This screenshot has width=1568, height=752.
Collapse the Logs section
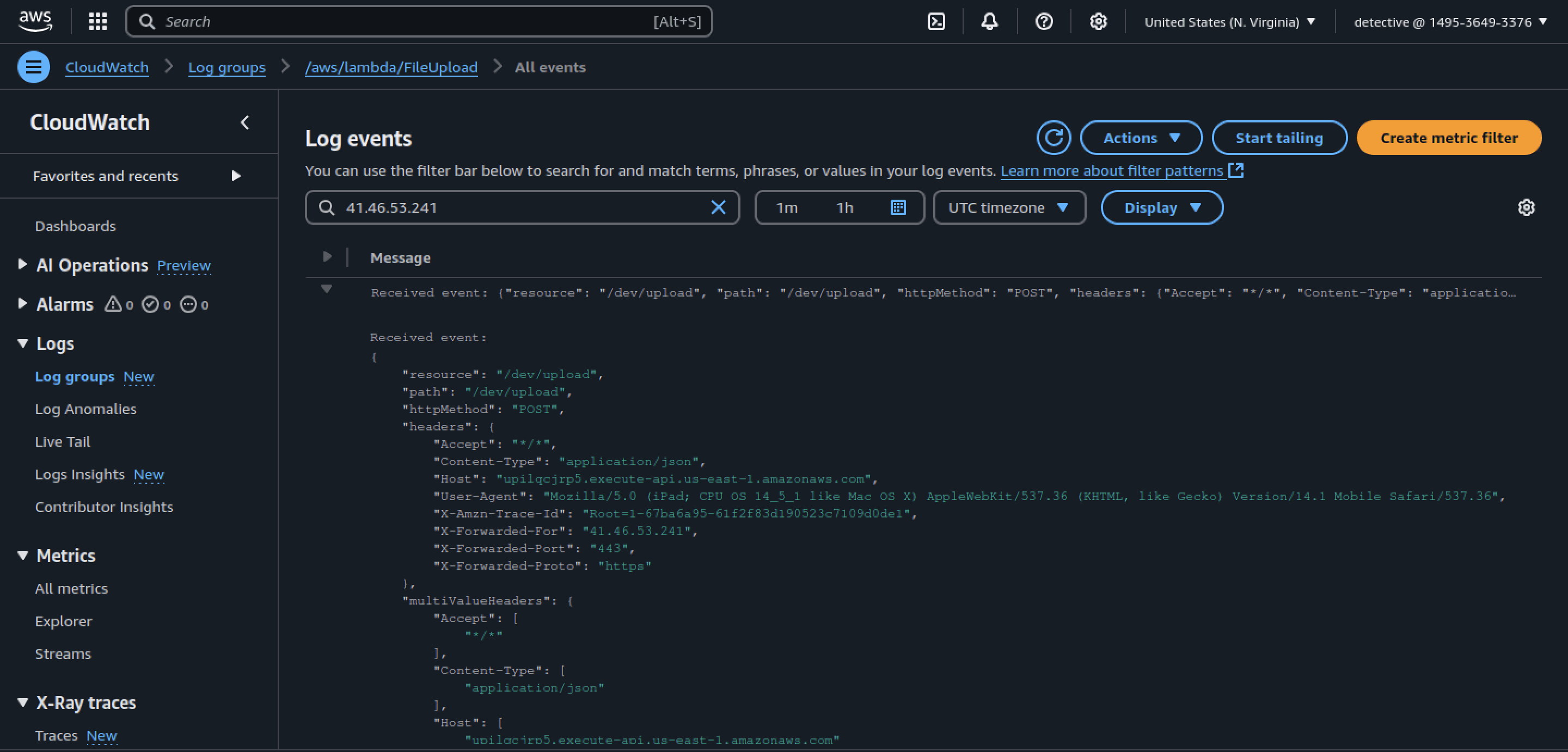pyautogui.click(x=22, y=343)
